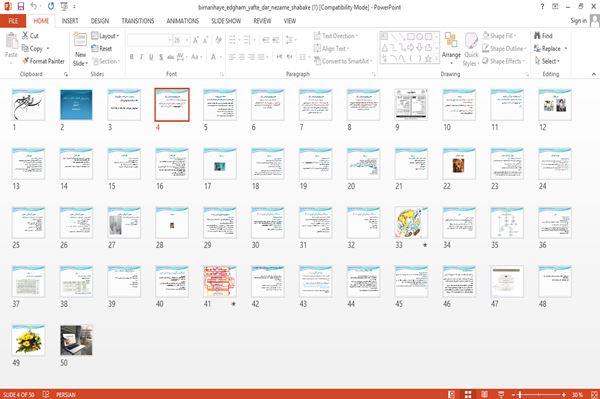Click Clear All Formatting icon
This screenshot has height=399, width=600.
218,40
